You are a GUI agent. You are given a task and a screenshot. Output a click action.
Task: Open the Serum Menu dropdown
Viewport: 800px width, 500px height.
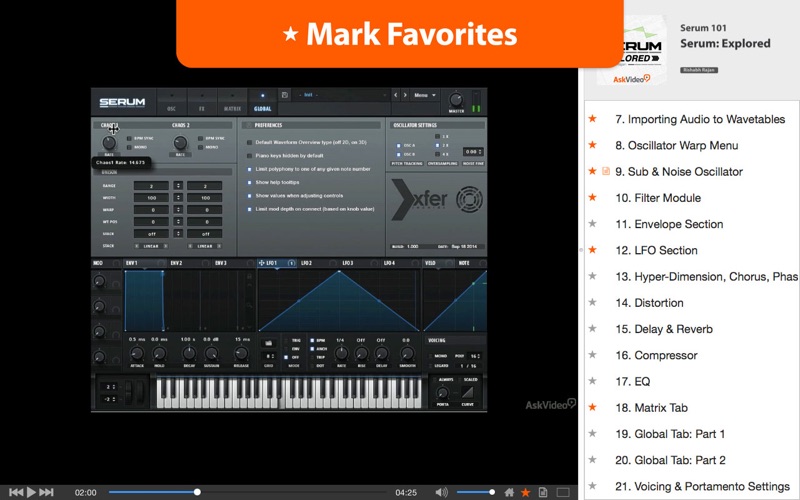424,95
